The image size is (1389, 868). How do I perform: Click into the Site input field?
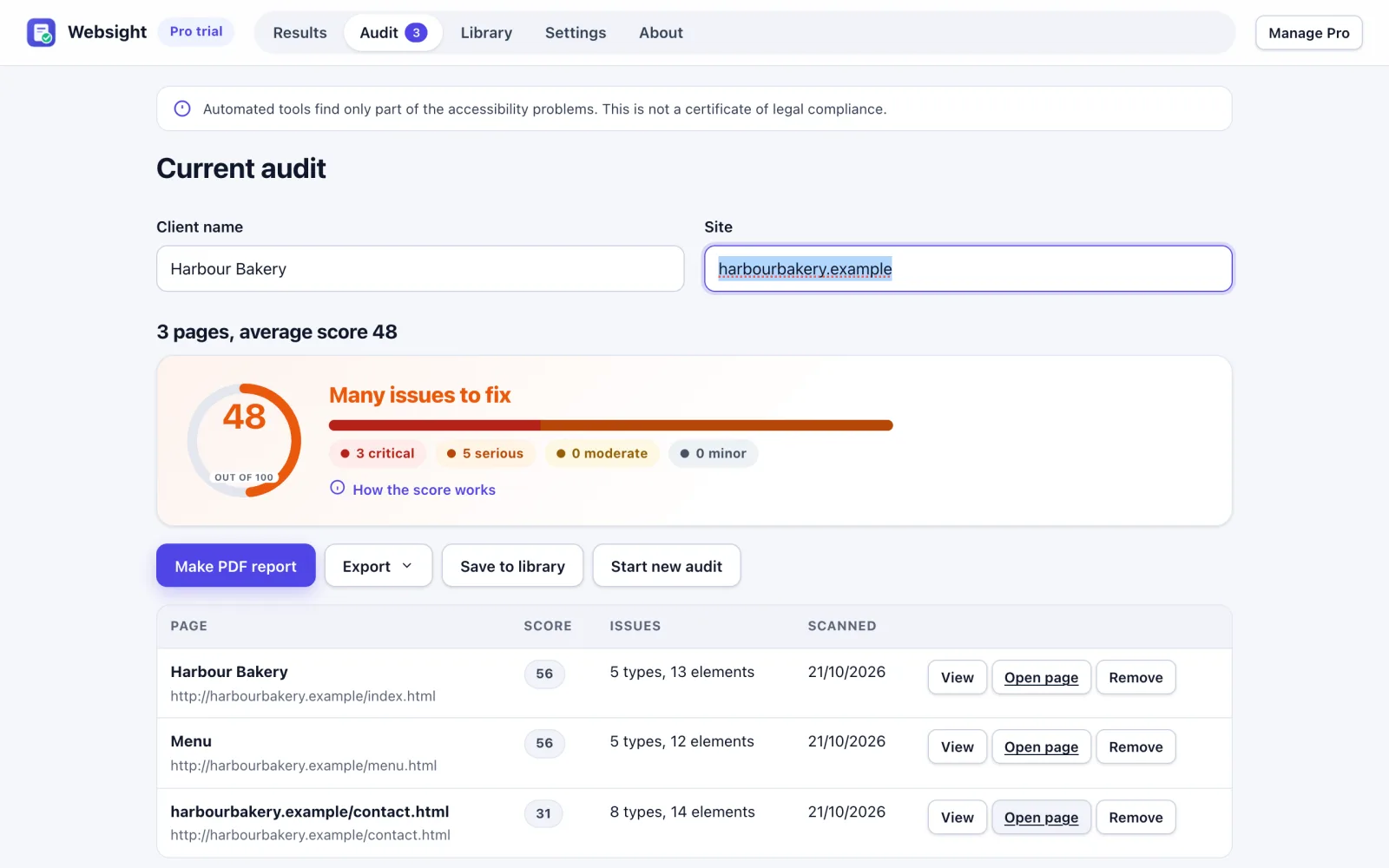968,269
